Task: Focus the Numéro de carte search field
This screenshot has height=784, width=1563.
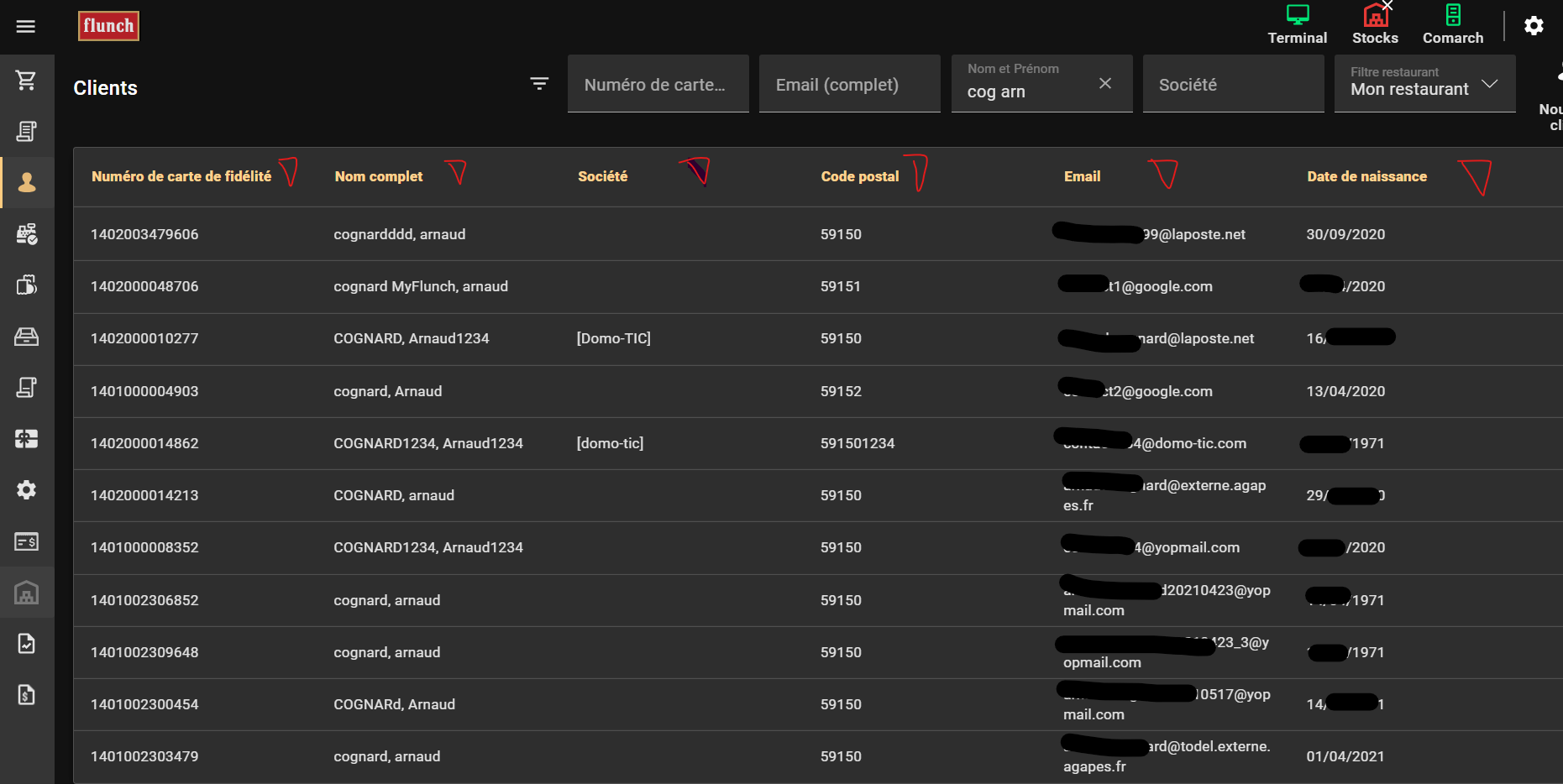Action: pyautogui.click(x=658, y=83)
